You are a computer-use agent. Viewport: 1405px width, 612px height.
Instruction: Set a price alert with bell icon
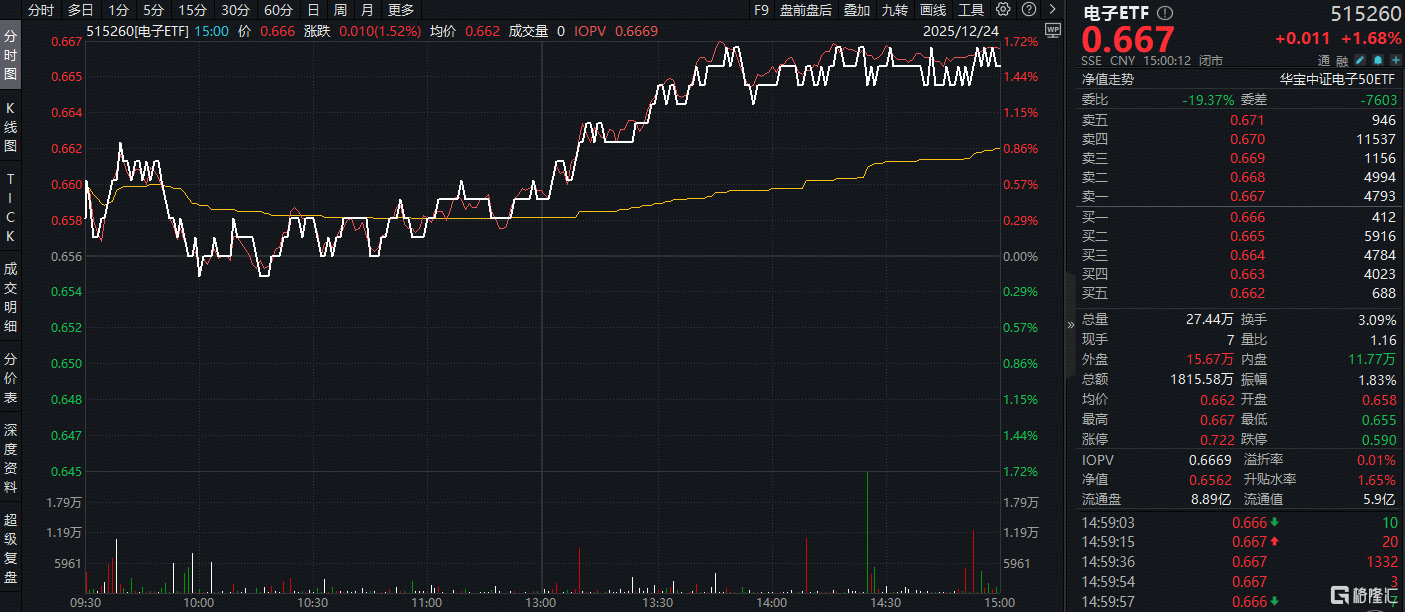pos(1379,59)
